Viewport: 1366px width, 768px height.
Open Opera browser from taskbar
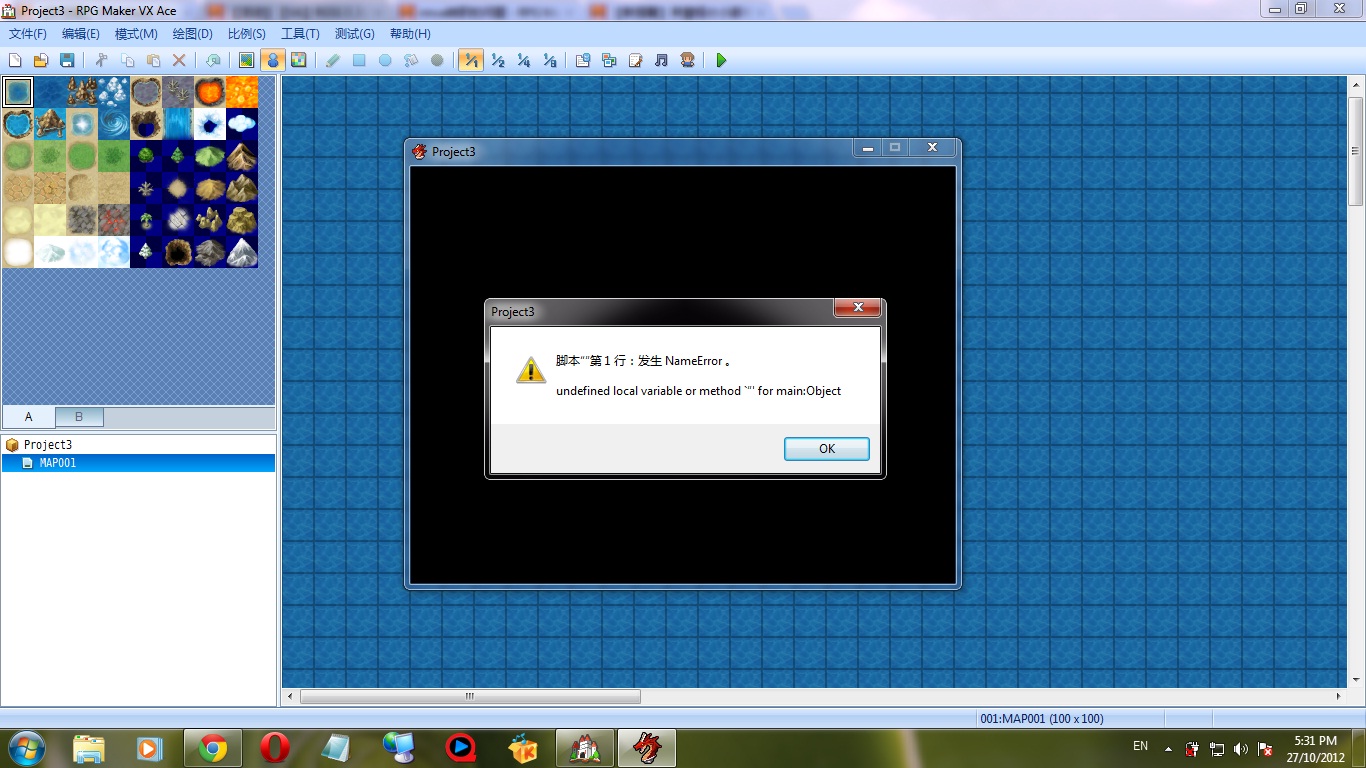(x=275, y=748)
